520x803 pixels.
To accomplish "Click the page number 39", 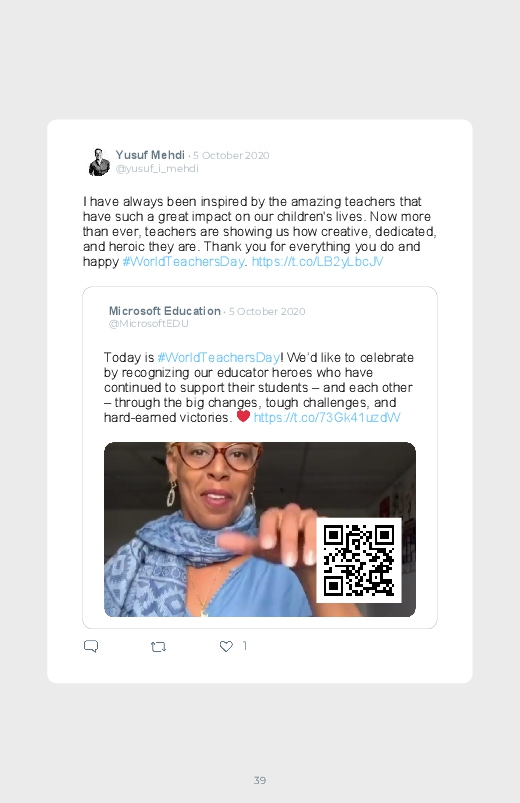I will point(260,780).
